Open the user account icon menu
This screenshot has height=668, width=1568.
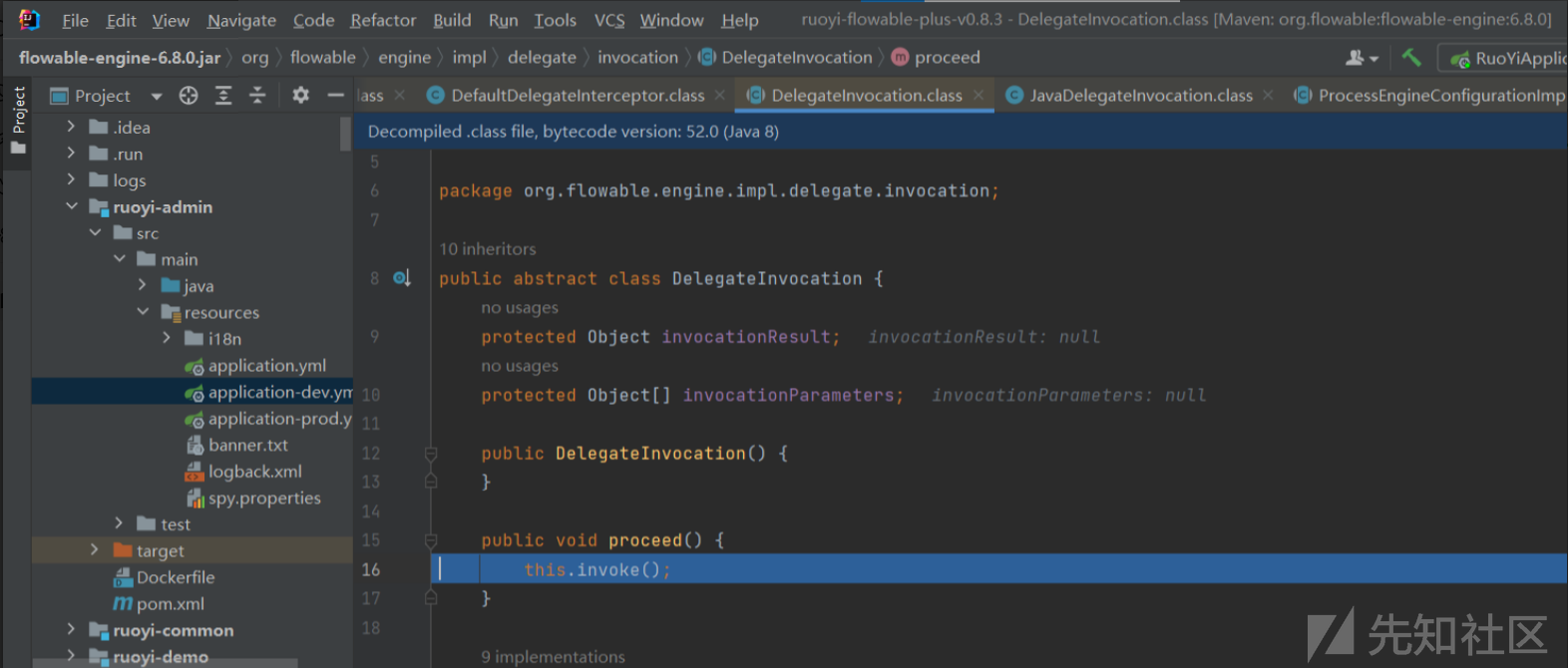pos(1362,58)
